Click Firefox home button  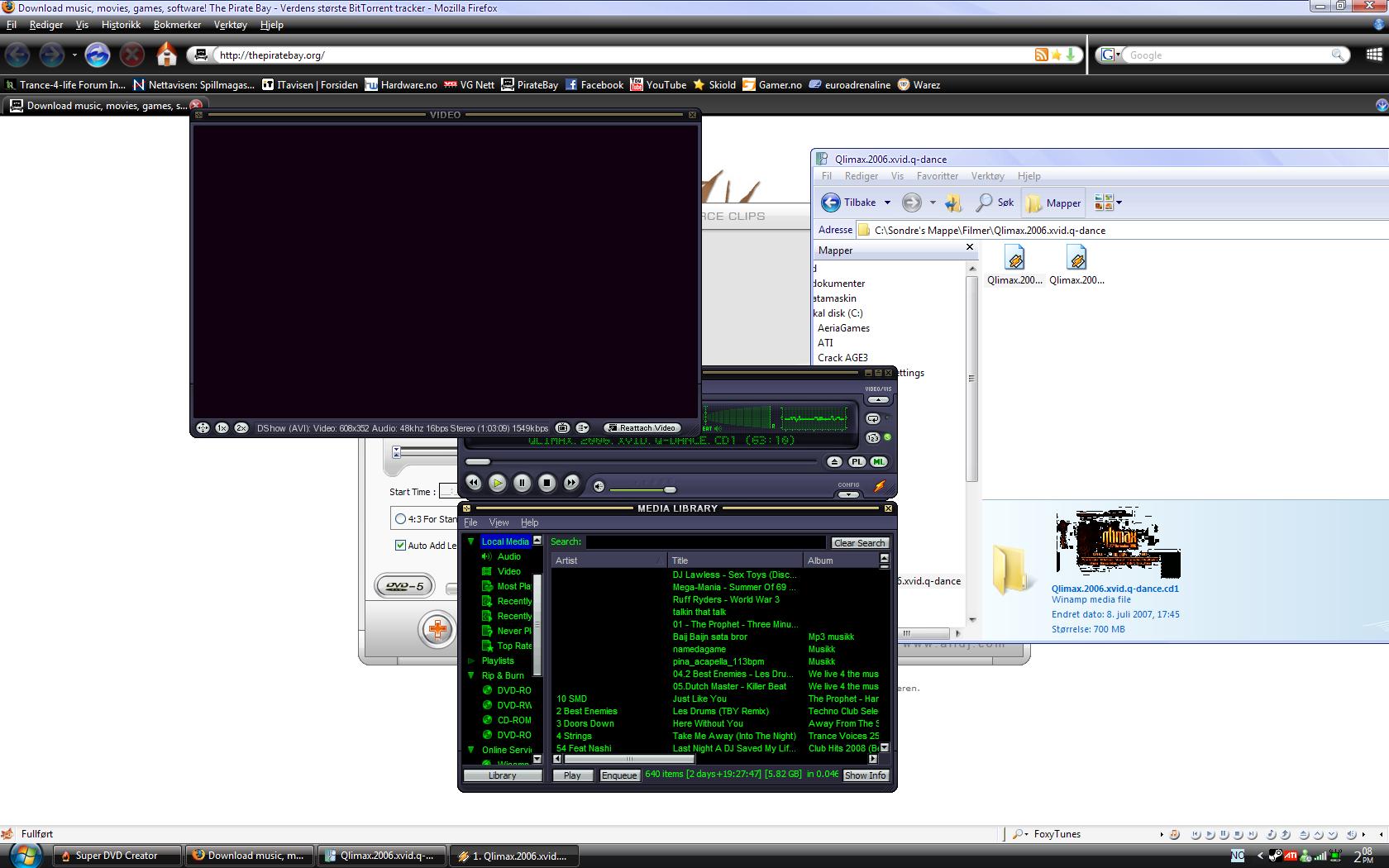click(167, 55)
